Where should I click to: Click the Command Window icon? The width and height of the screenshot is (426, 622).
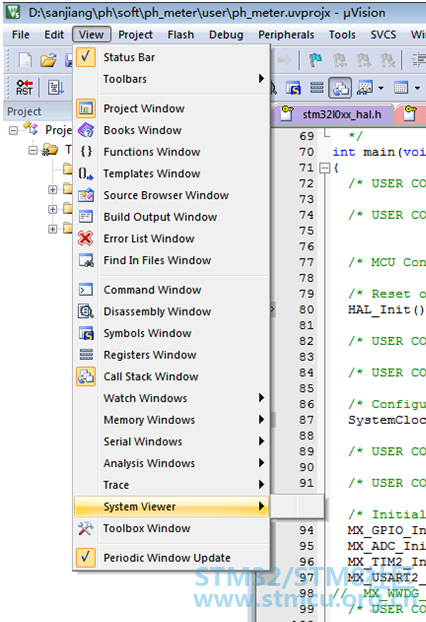(86, 290)
